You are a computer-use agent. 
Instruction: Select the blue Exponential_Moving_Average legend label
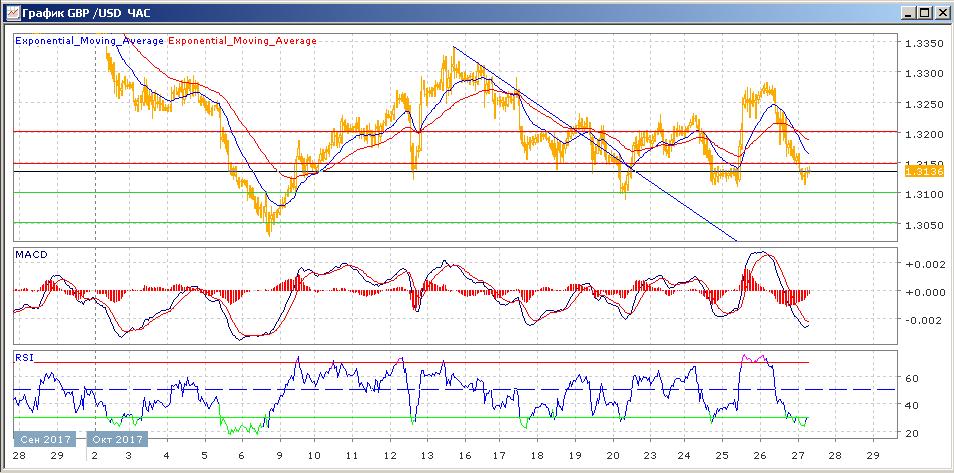pyautogui.click(x=89, y=41)
